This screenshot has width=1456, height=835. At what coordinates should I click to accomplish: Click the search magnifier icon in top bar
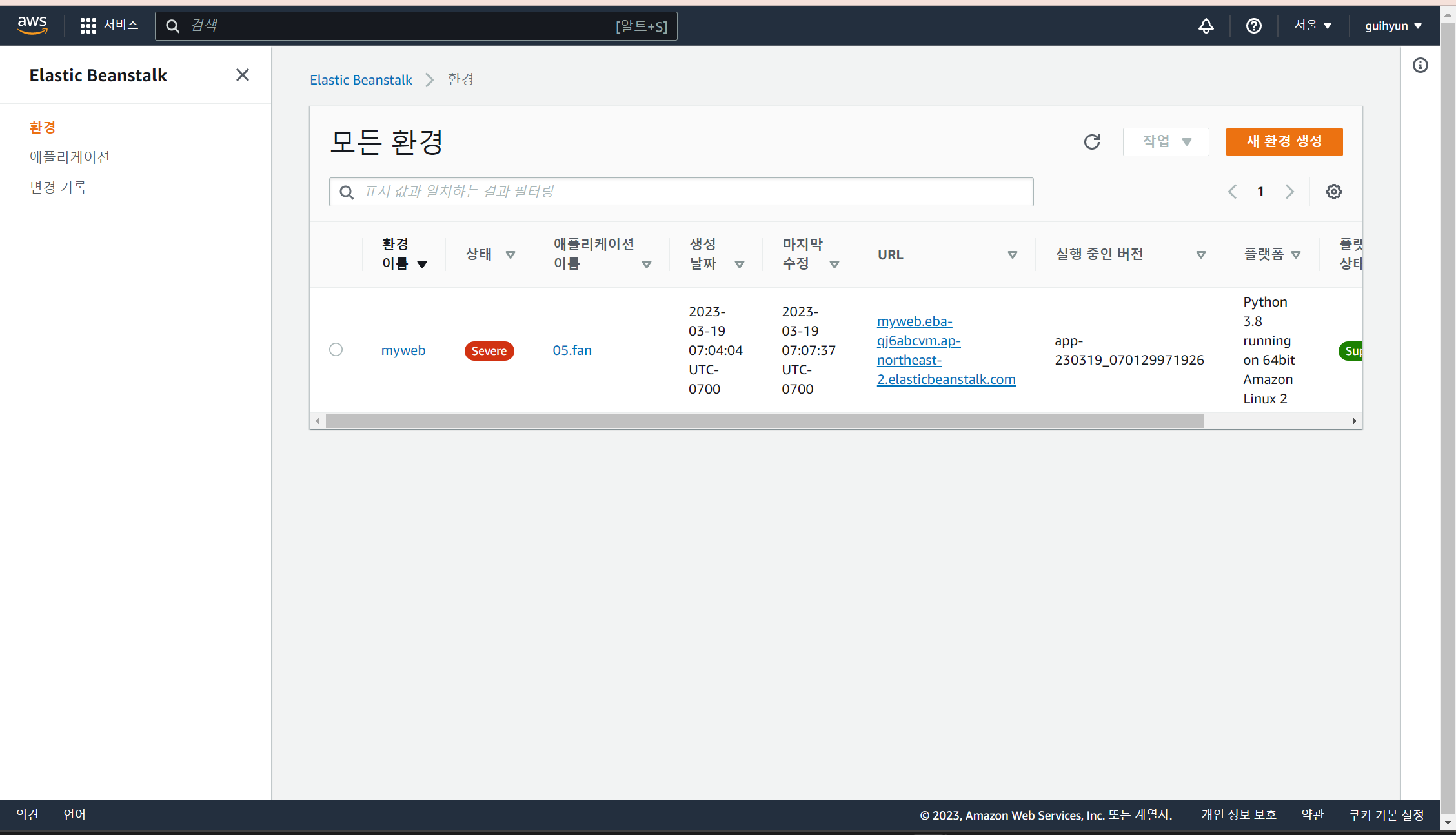[172, 26]
